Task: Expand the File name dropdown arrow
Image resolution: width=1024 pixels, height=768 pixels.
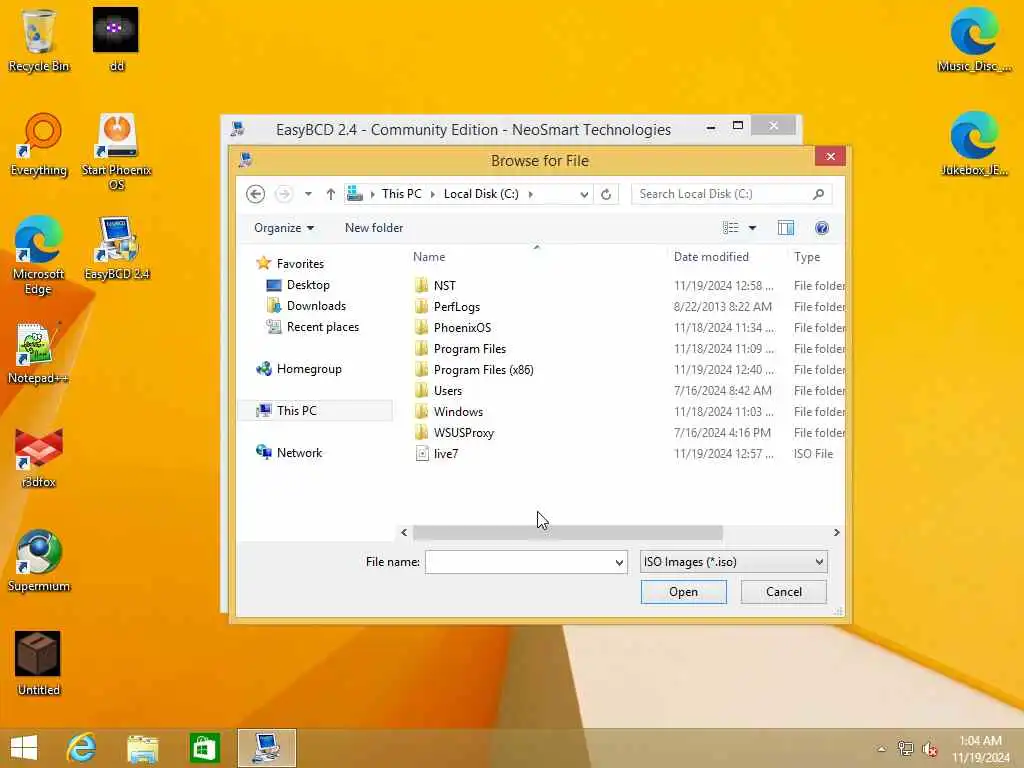Action: click(x=619, y=562)
